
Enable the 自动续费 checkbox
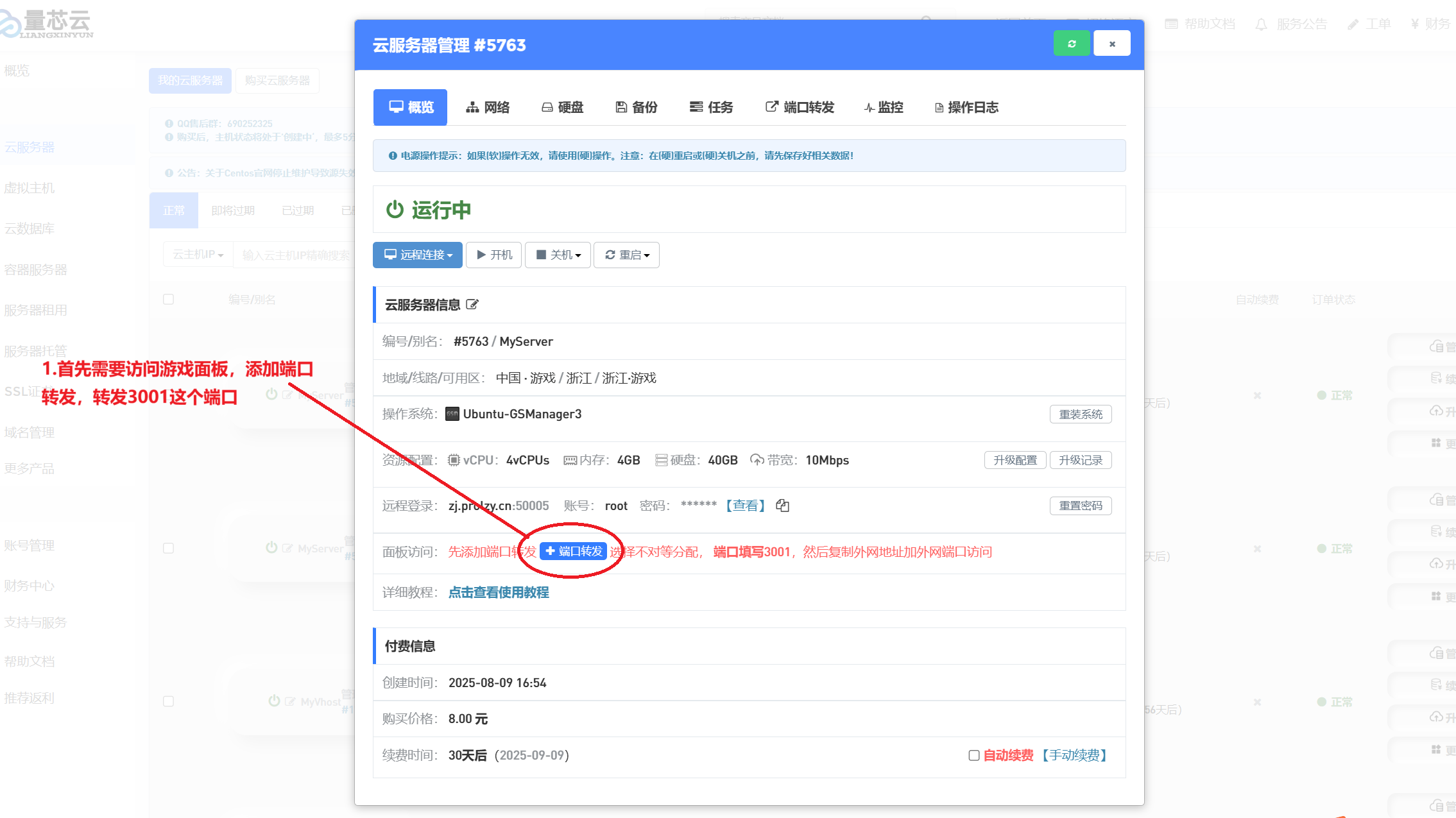tap(973, 755)
